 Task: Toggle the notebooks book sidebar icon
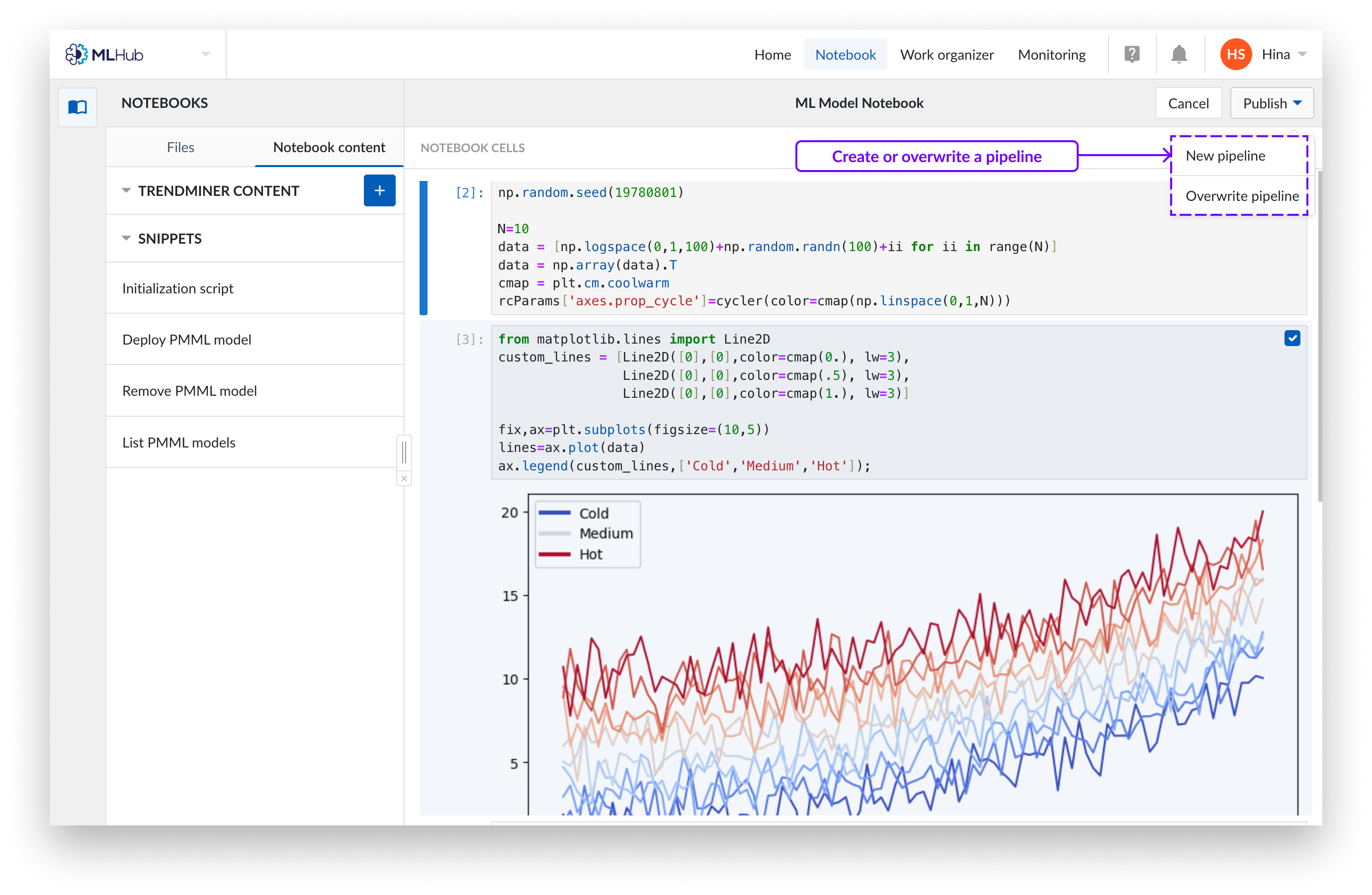click(x=78, y=107)
